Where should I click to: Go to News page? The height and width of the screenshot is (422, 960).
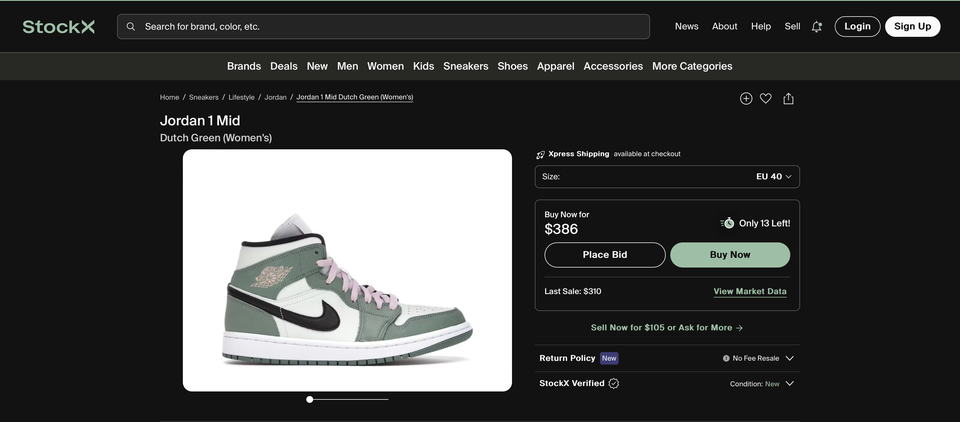click(686, 26)
